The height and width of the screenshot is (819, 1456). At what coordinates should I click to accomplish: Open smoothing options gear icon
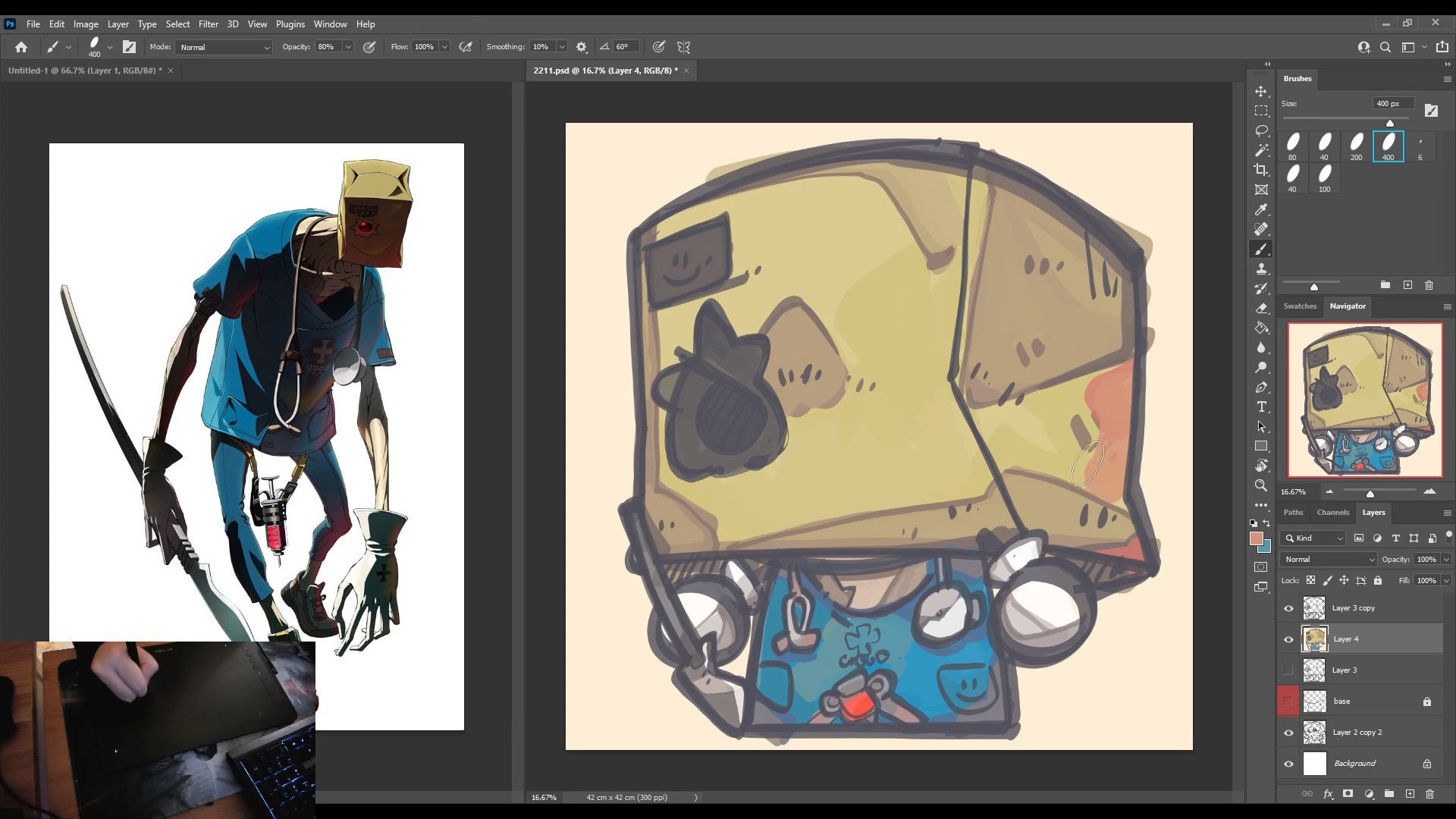coord(582,47)
